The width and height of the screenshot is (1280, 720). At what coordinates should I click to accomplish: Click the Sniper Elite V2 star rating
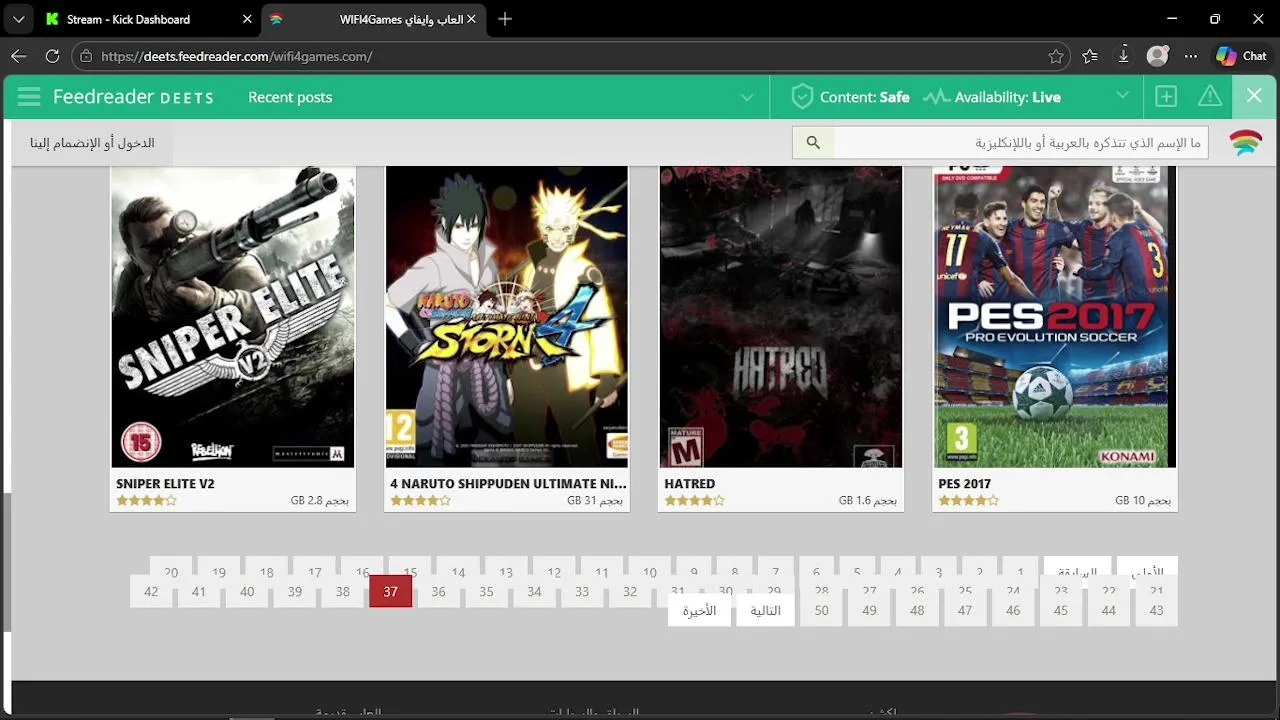(x=146, y=500)
